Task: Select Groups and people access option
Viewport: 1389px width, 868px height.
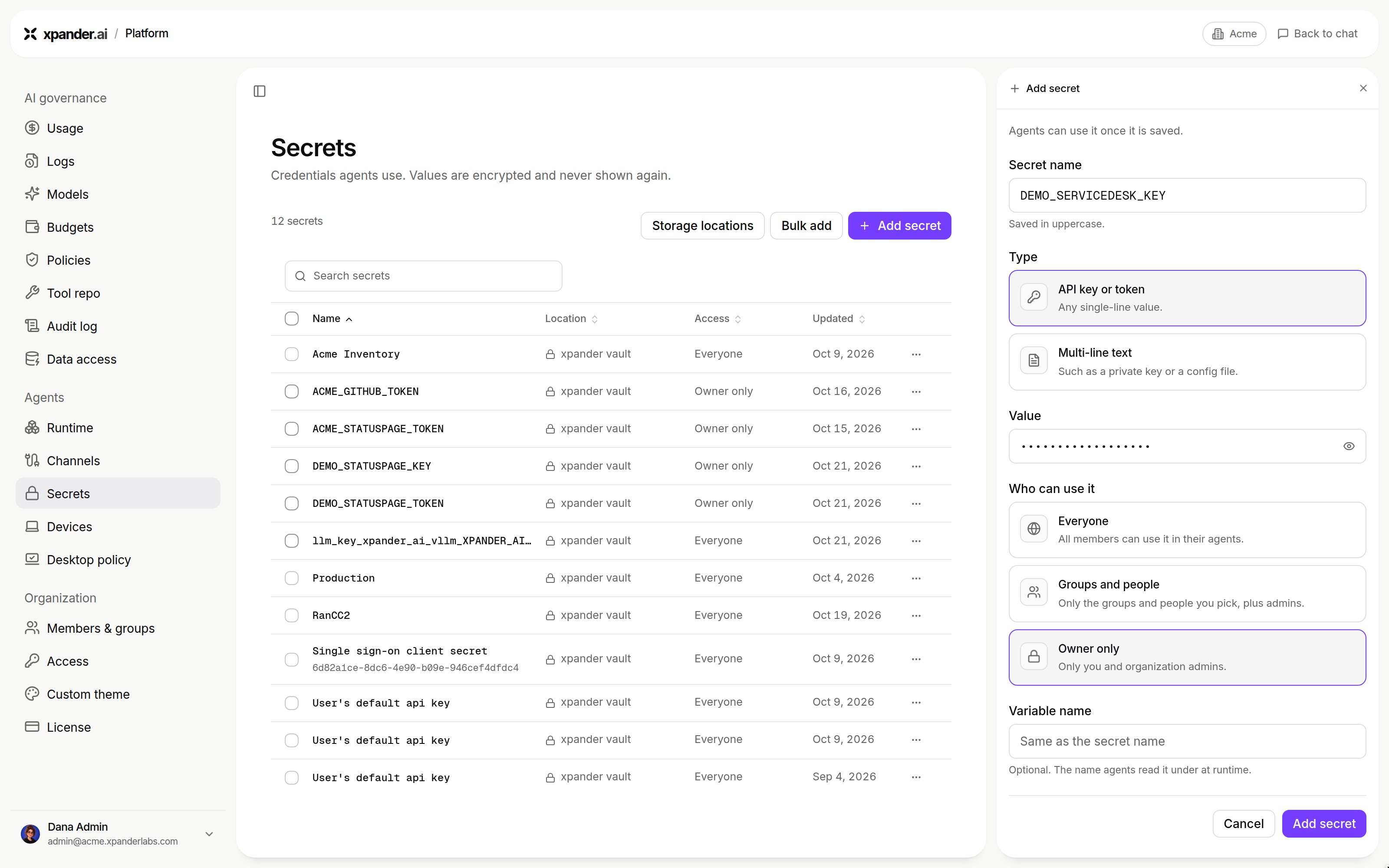Action: pyautogui.click(x=1187, y=594)
